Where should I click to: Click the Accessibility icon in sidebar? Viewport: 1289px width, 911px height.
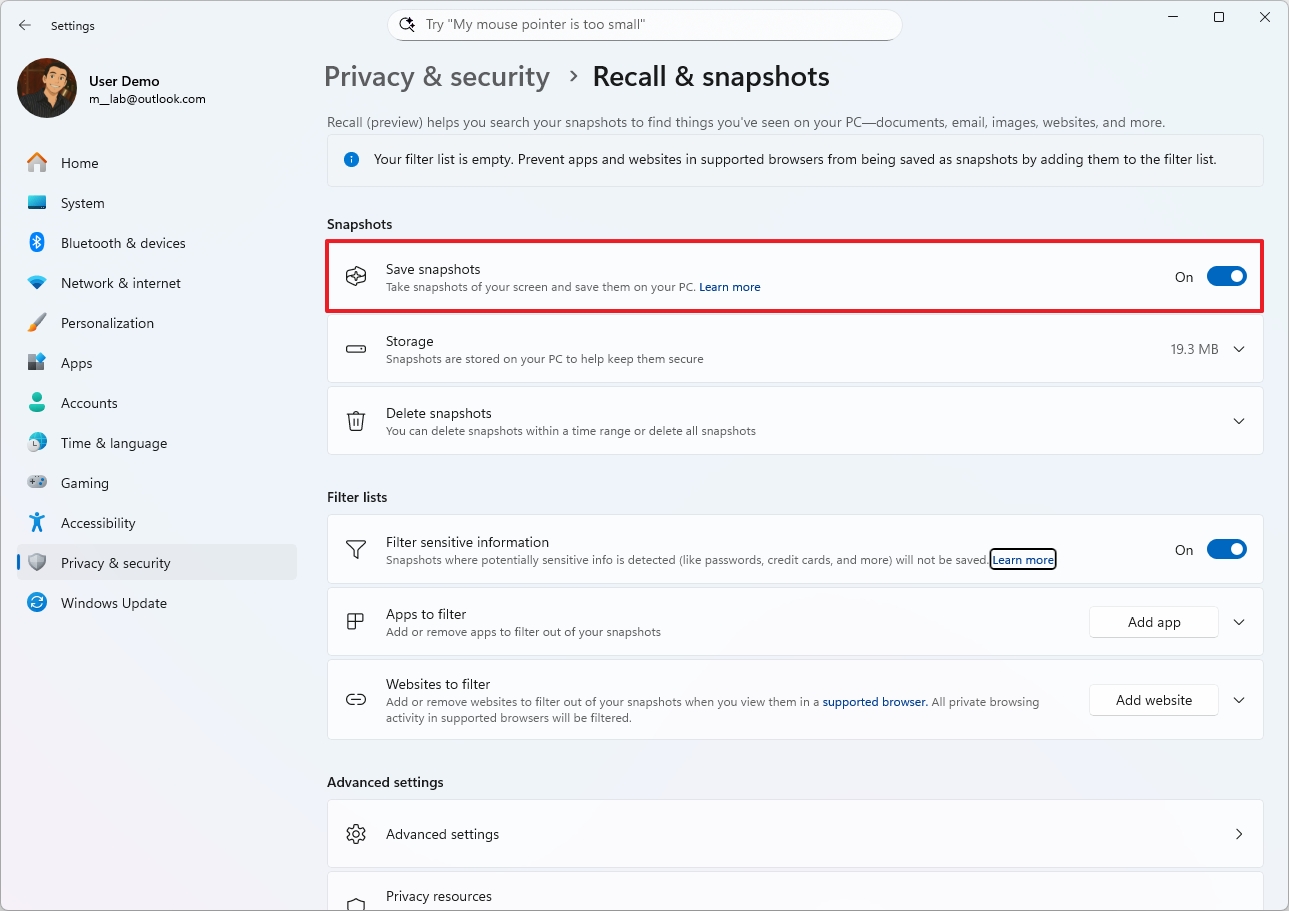click(36, 523)
